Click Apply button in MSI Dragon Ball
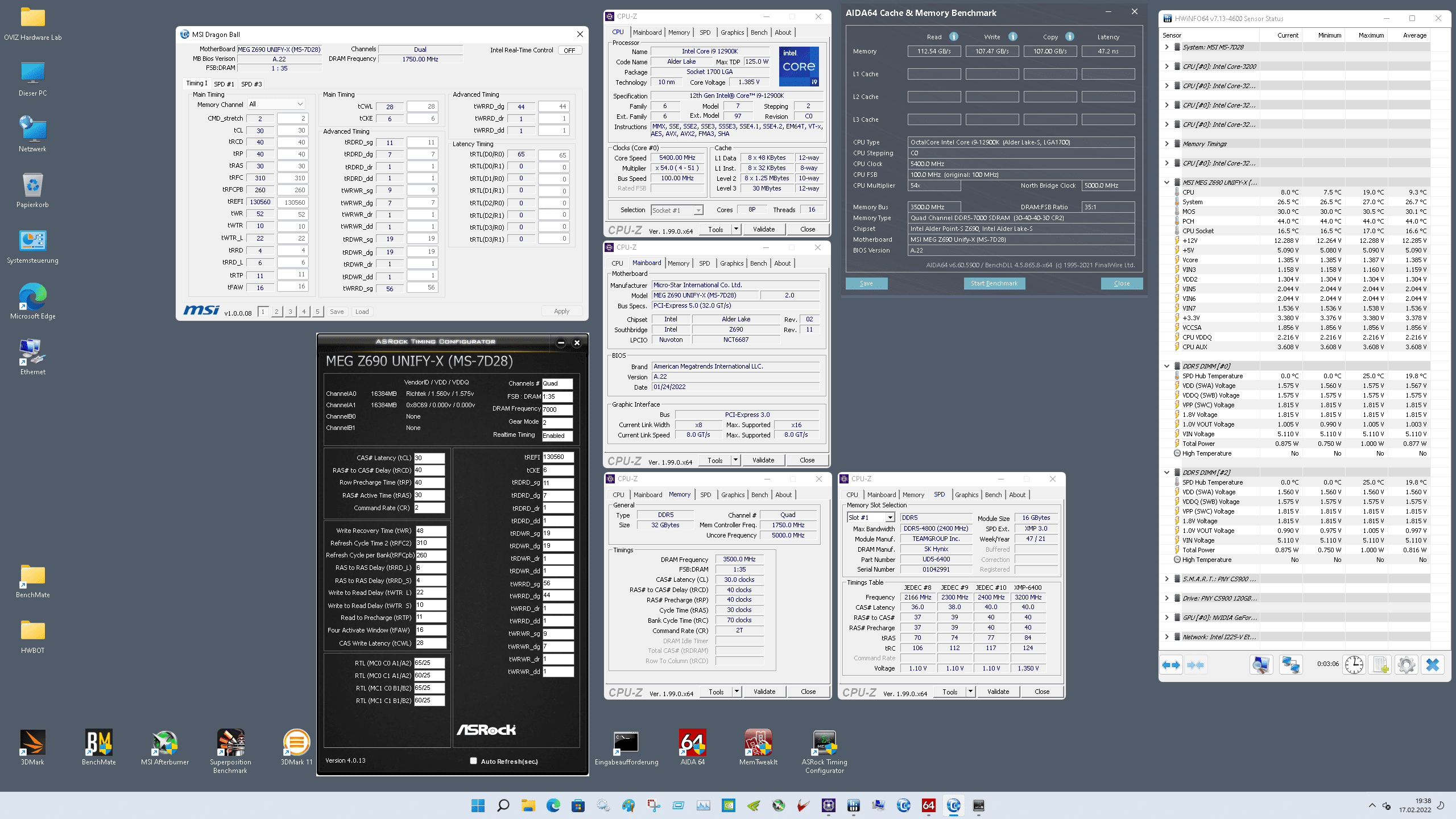Screen dimensions: 1456x819 (x=561, y=312)
